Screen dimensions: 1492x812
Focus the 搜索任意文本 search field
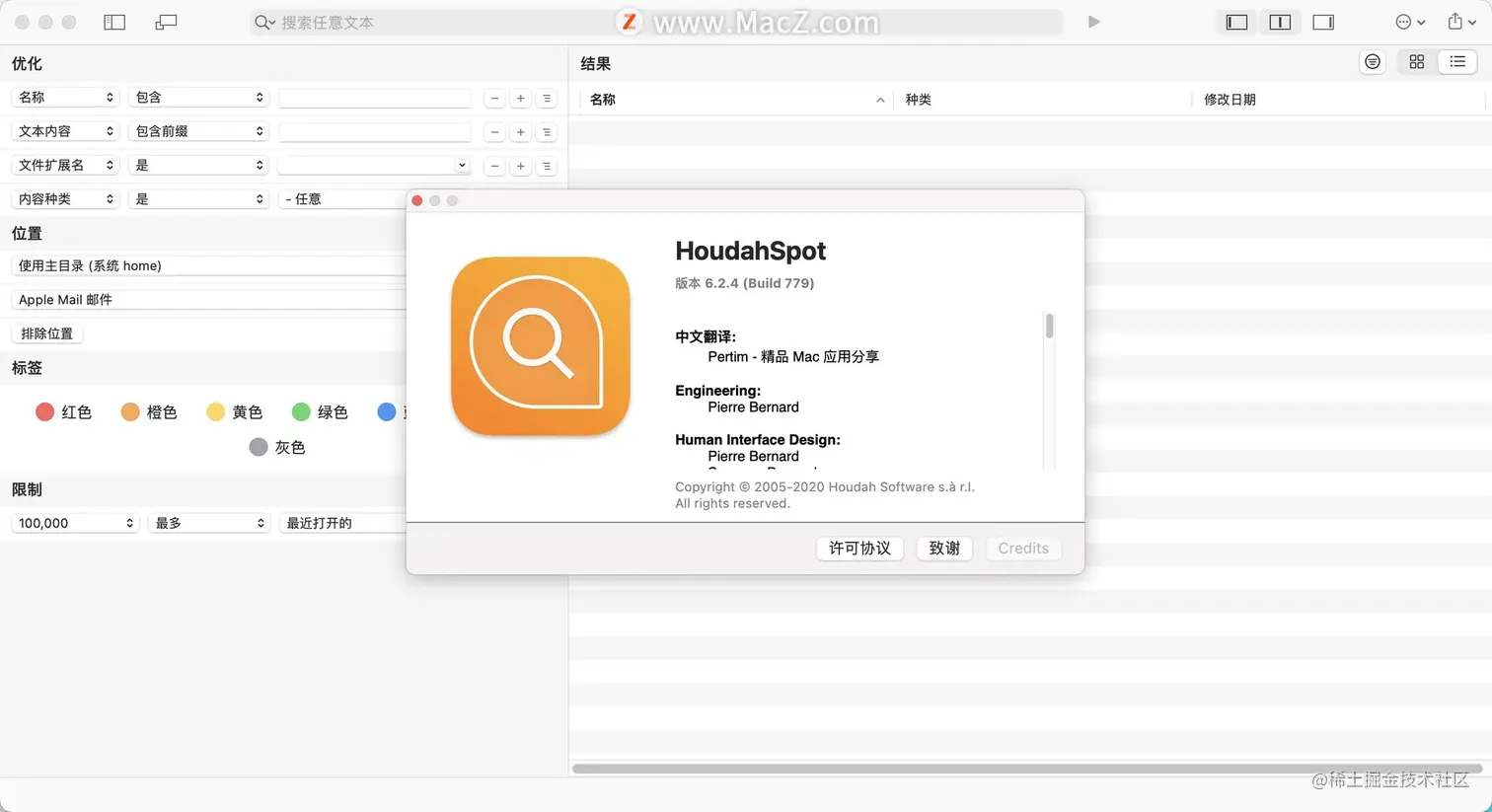point(656,22)
